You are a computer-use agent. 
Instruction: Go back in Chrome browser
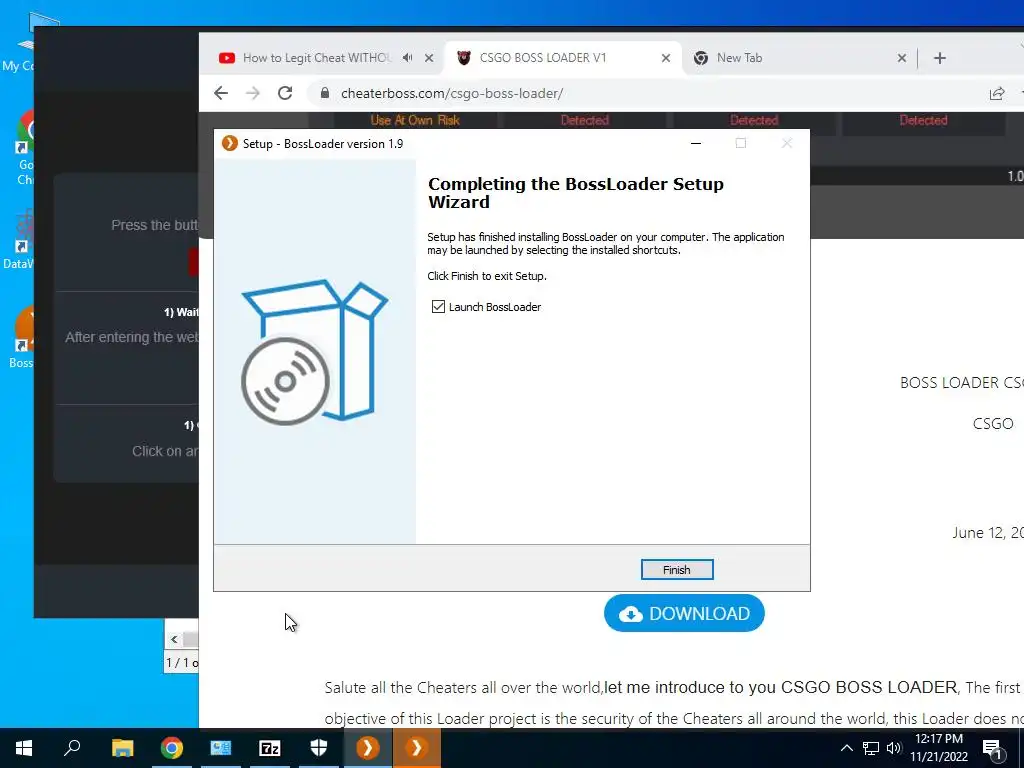click(x=221, y=93)
